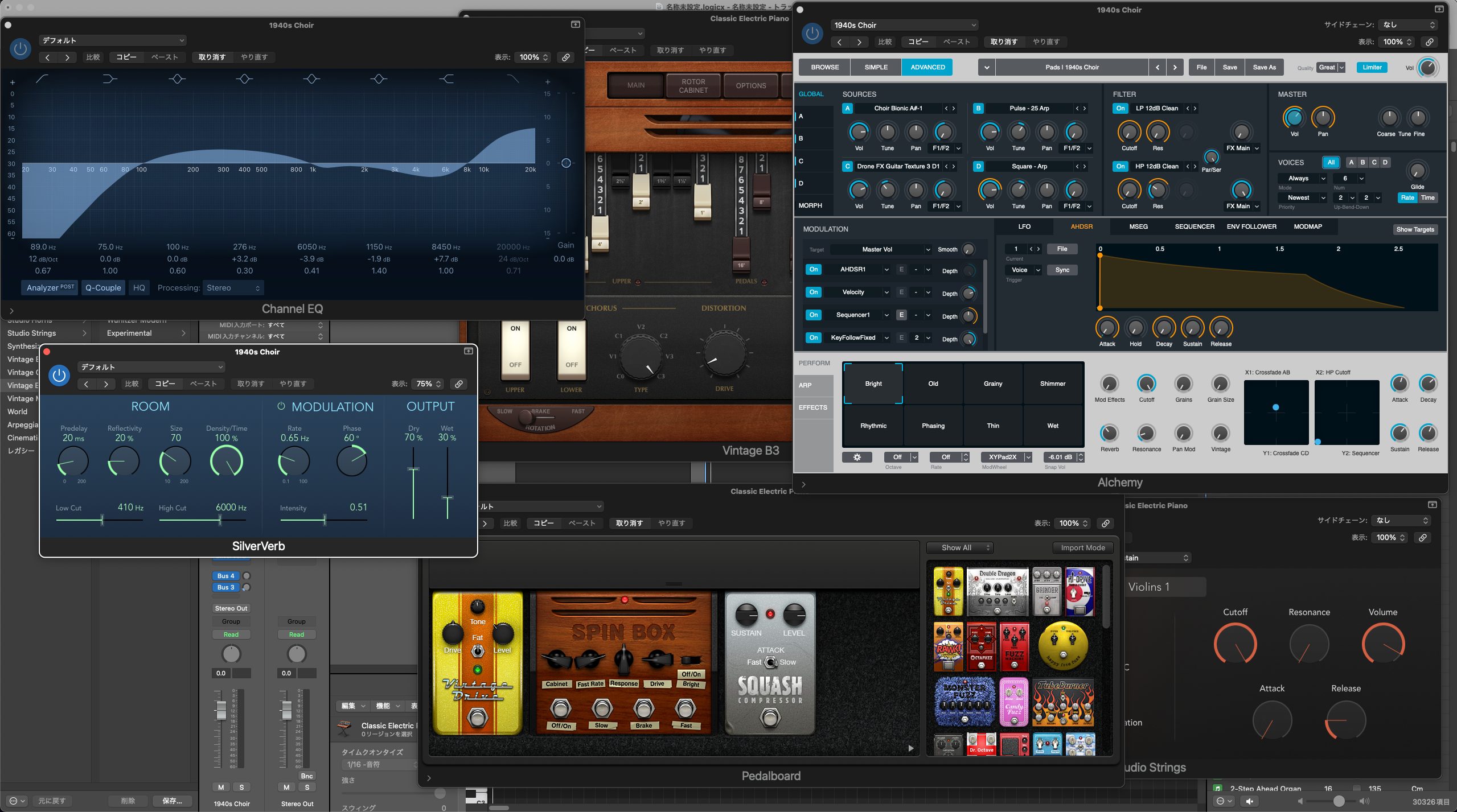Click the Squash Compressor footswitch
The image size is (1457, 812).
[x=770, y=718]
